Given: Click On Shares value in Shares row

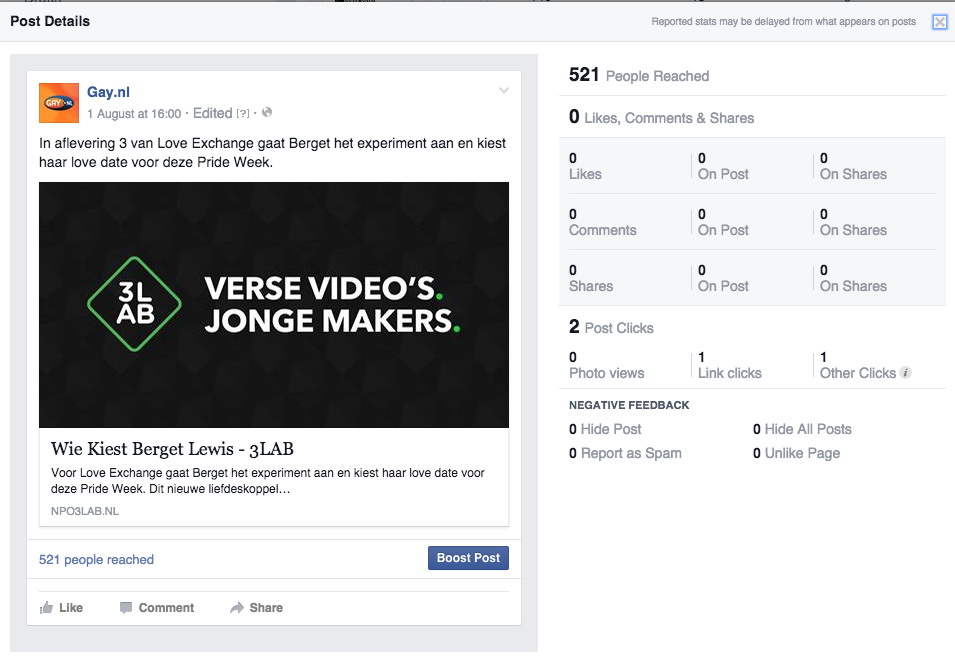Looking at the screenshot, I should click(x=853, y=278).
